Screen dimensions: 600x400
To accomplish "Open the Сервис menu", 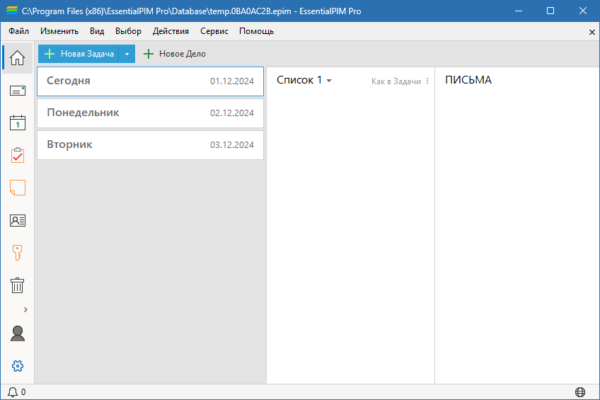I will 214,31.
